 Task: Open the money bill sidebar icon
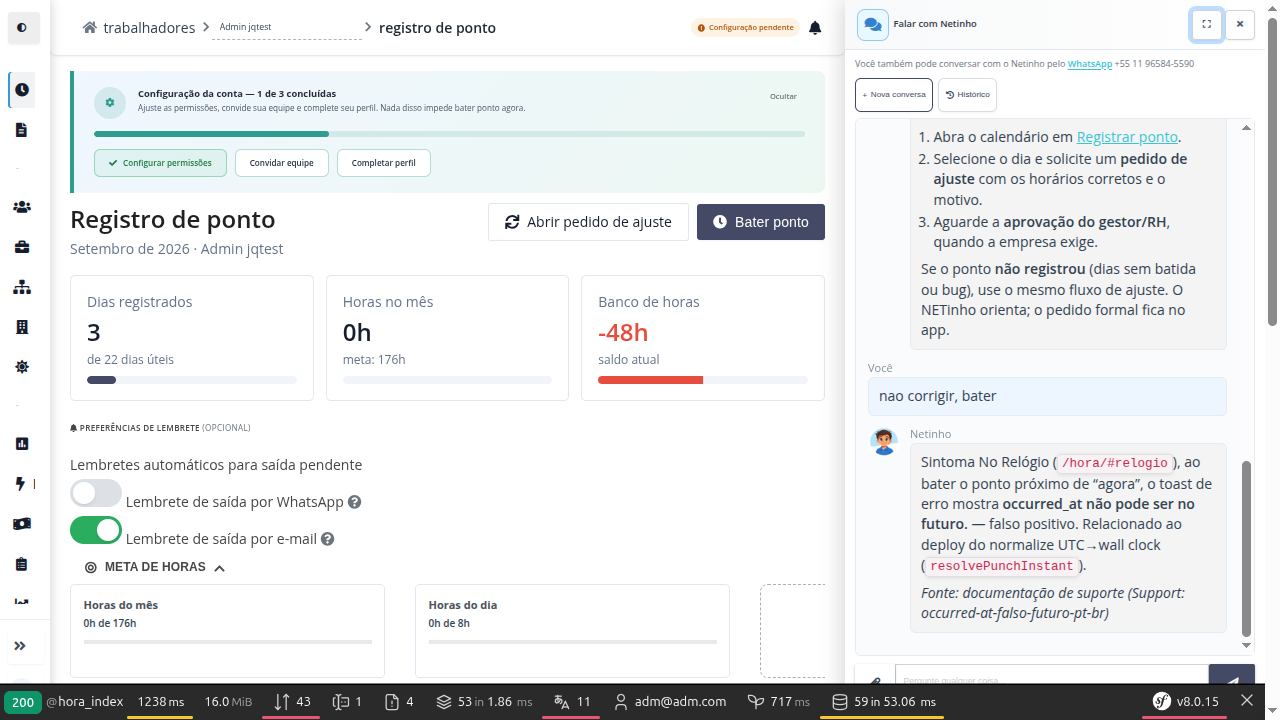point(22,524)
